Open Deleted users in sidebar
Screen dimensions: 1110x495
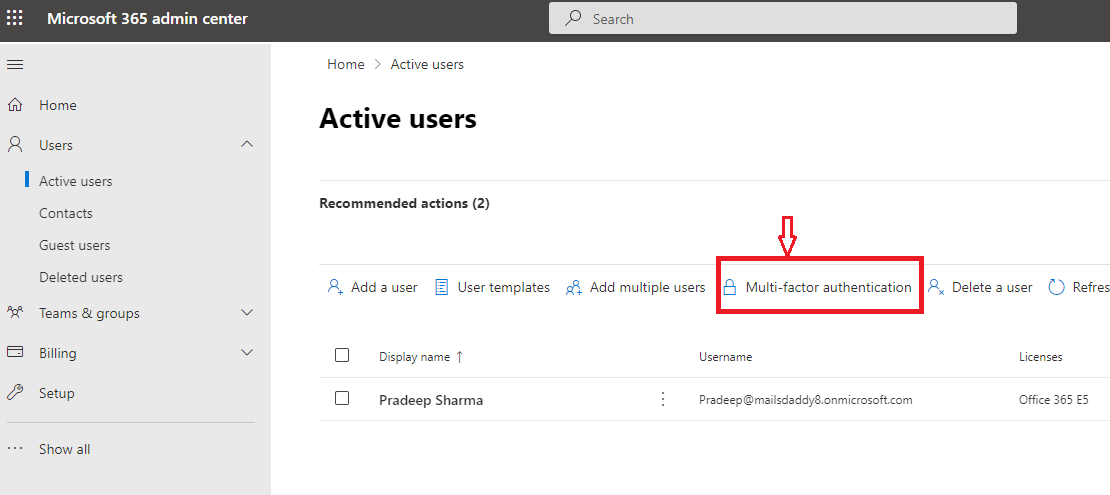81,277
